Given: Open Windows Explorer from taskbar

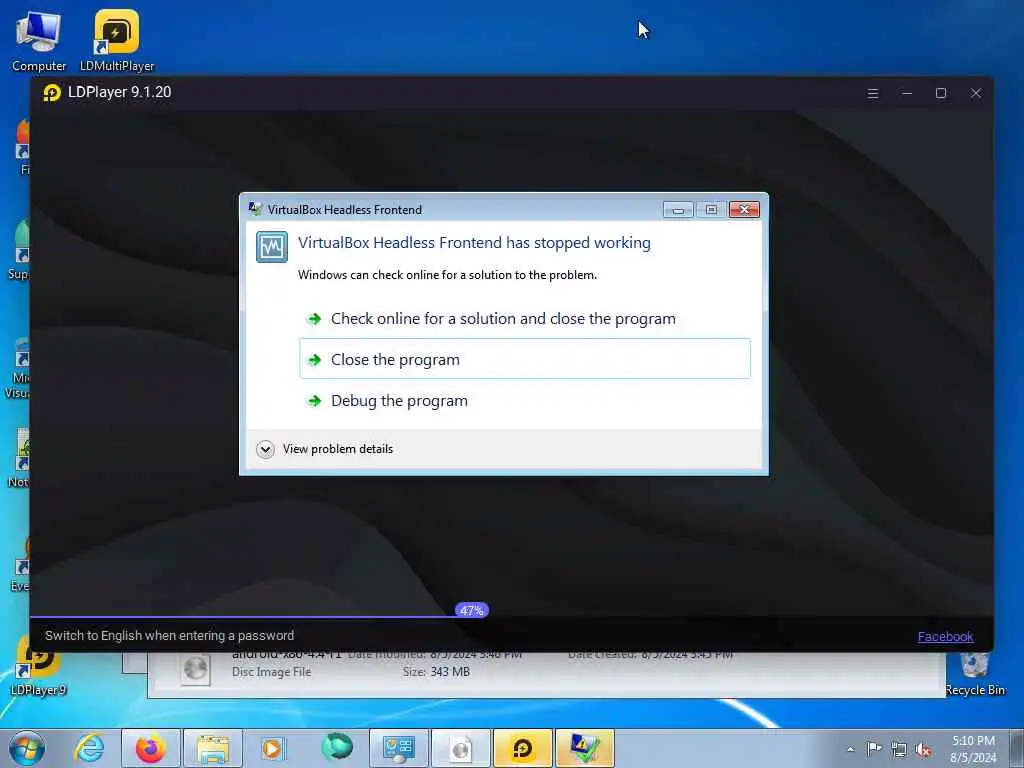Looking at the screenshot, I should click(213, 748).
